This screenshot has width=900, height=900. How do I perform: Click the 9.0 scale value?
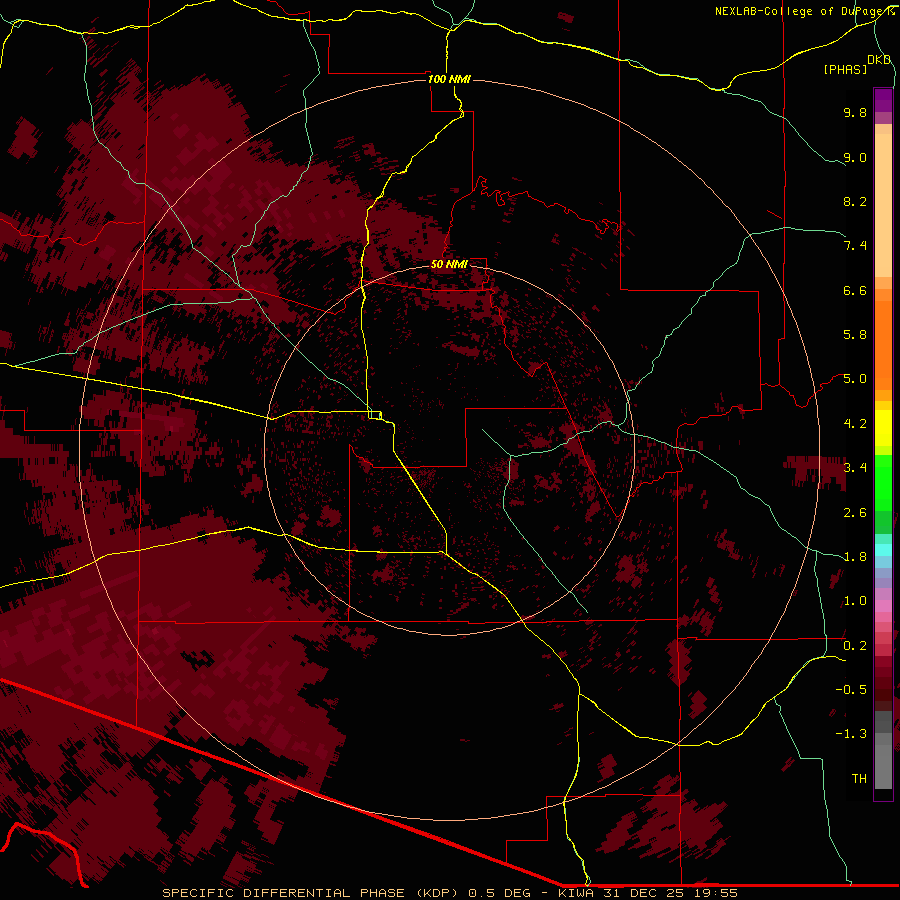coord(855,157)
